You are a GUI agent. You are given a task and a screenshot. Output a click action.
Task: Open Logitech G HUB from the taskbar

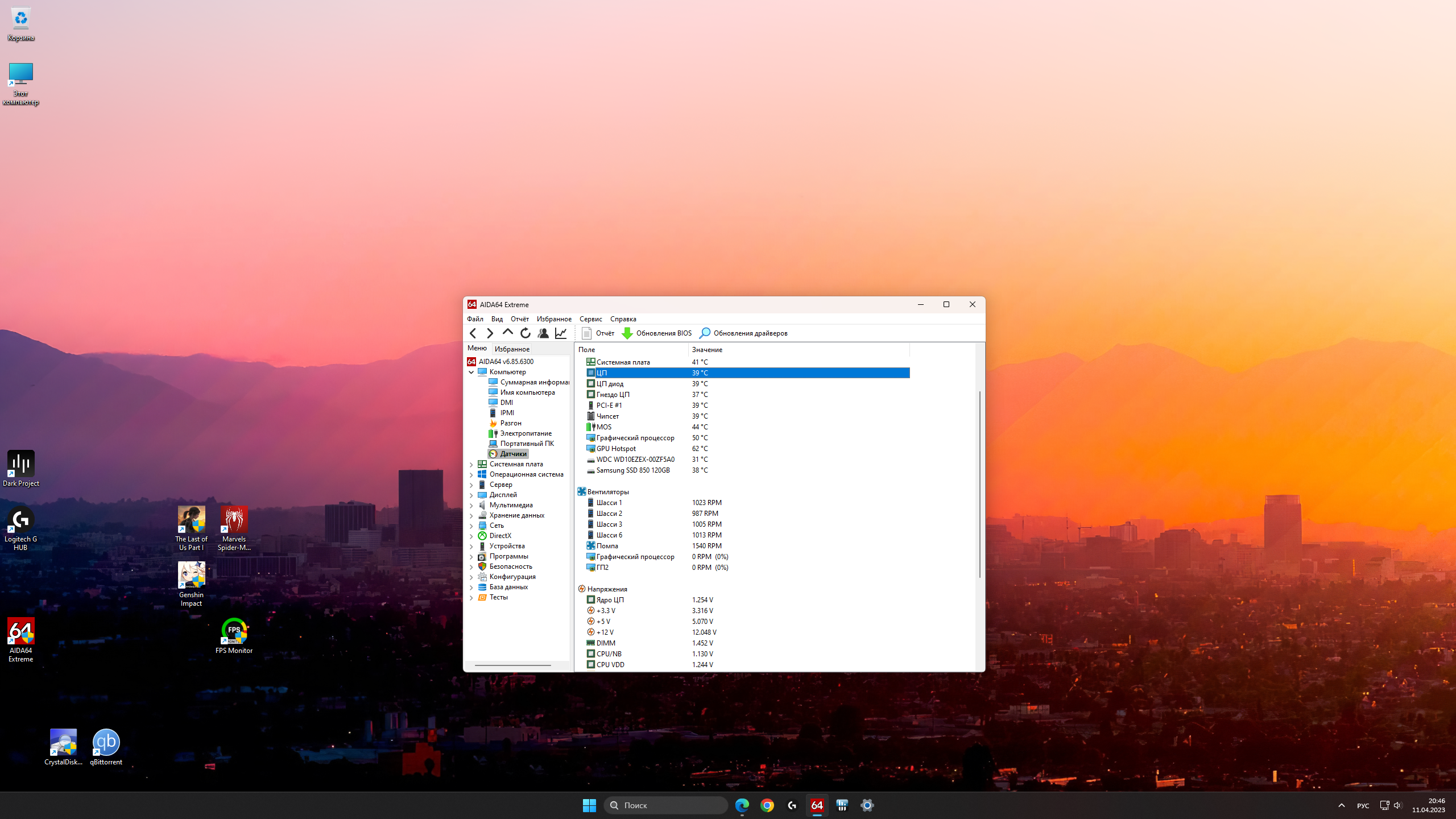pyautogui.click(x=792, y=805)
